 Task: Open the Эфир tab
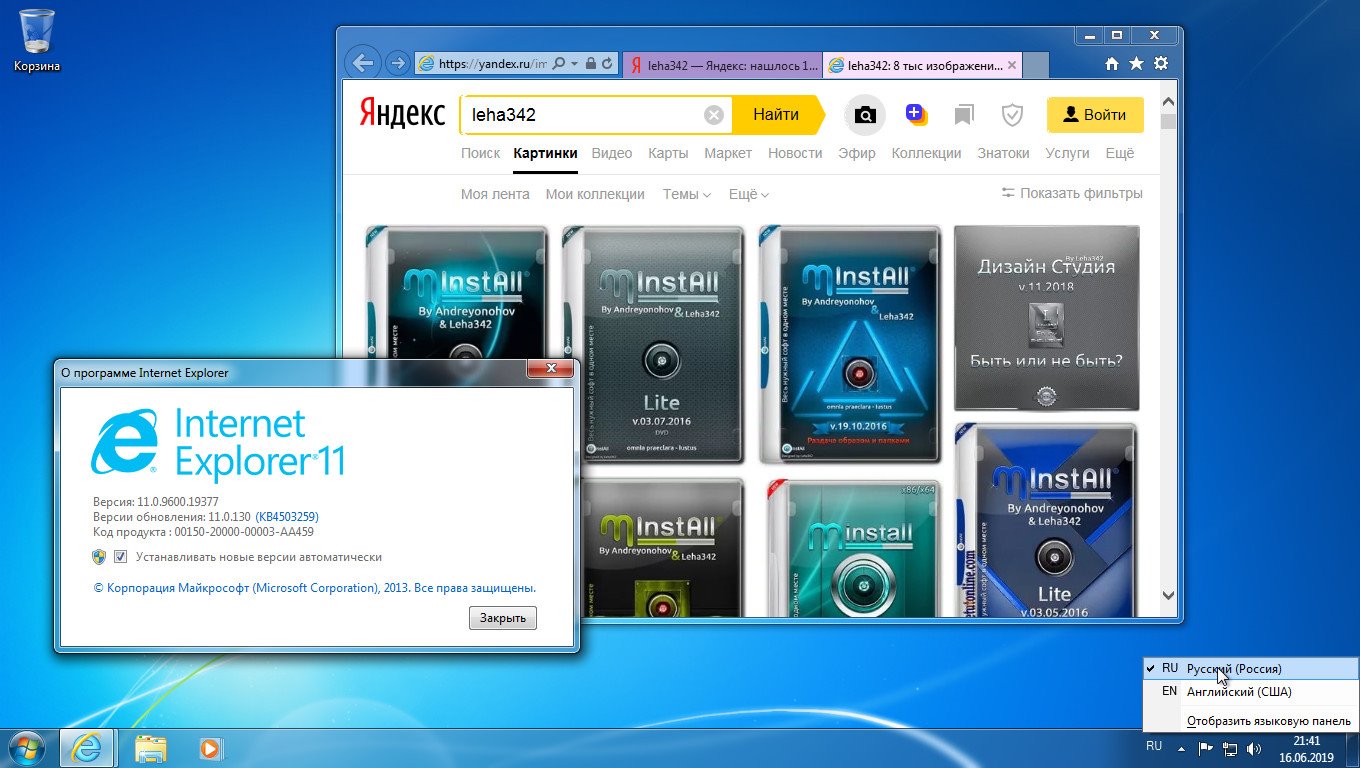coord(857,153)
